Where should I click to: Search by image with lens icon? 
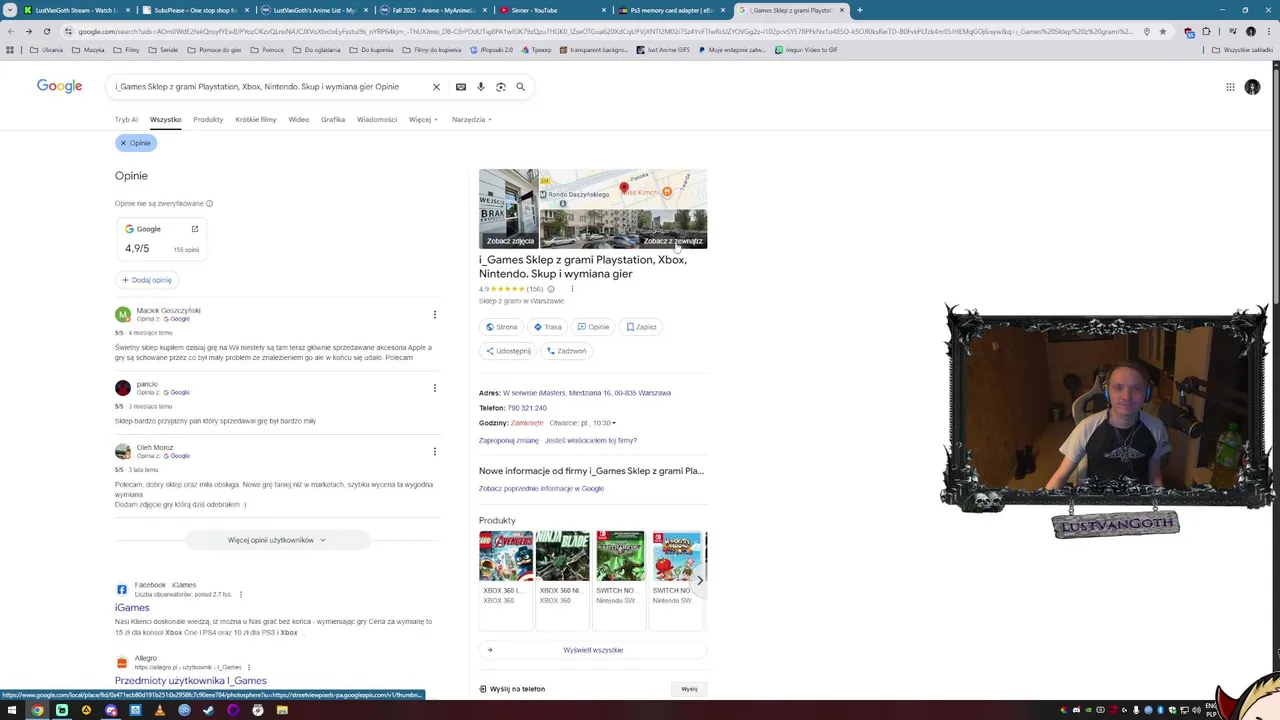pos(501,87)
